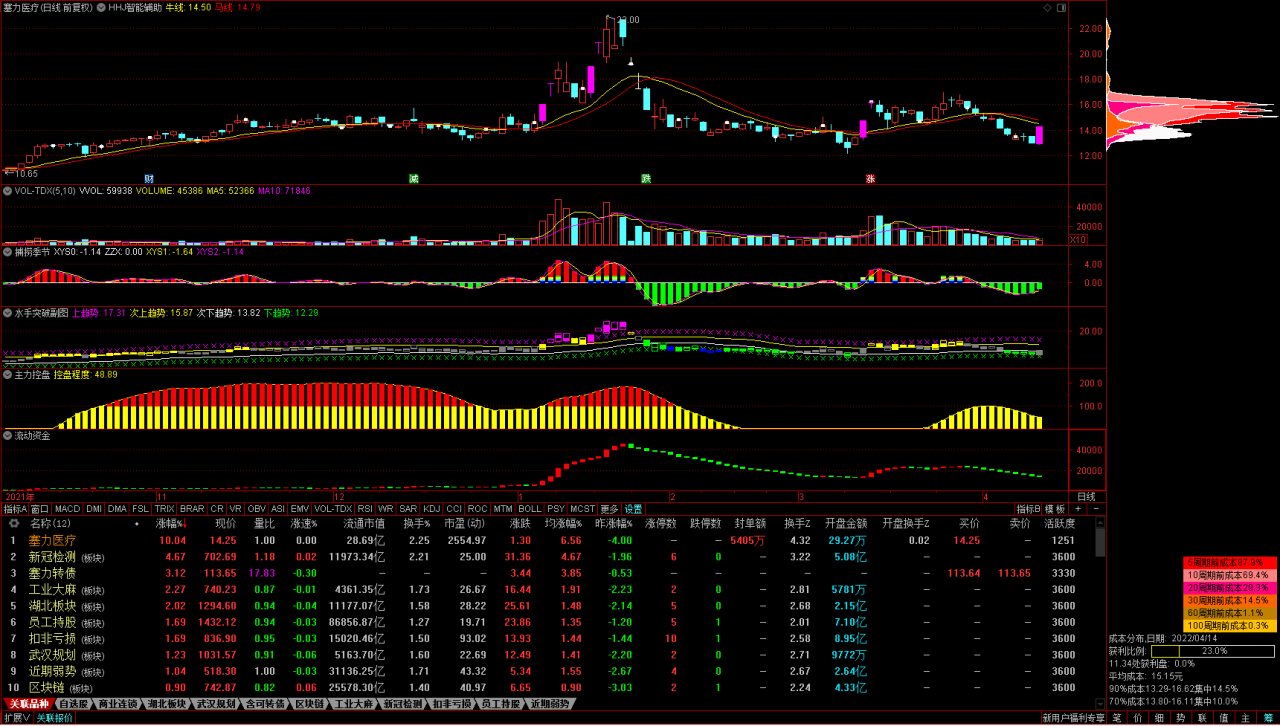Toggle the 主力控盘 indicator panel marker
Image resolution: width=1280 pixels, height=726 pixels.
pyautogui.click(x=8, y=375)
